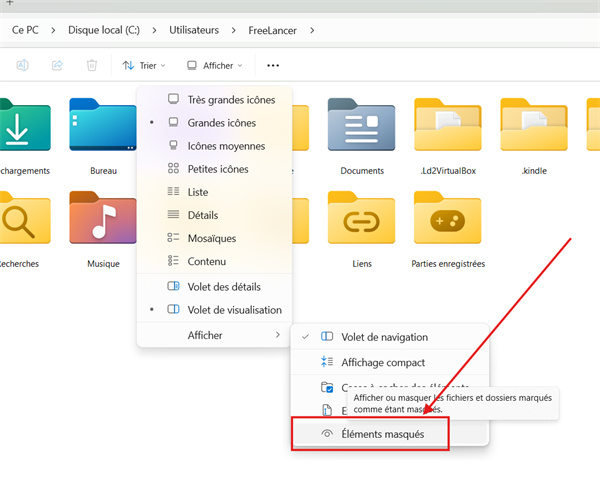Open the three-dots more options button
This screenshot has height=492, width=600.
pyautogui.click(x=273, y=66)
